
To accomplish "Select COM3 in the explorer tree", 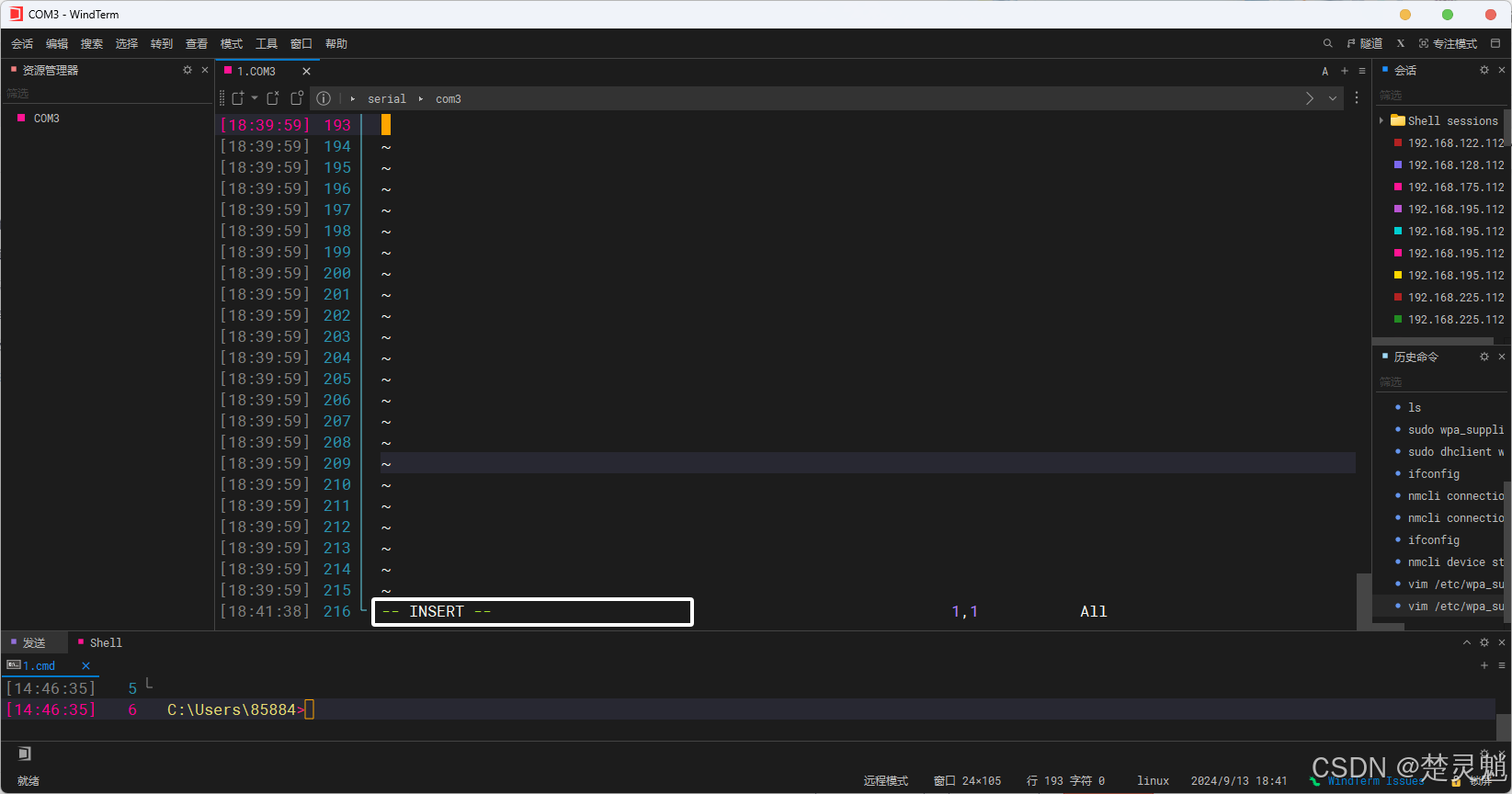I will (x=46, y=119).
